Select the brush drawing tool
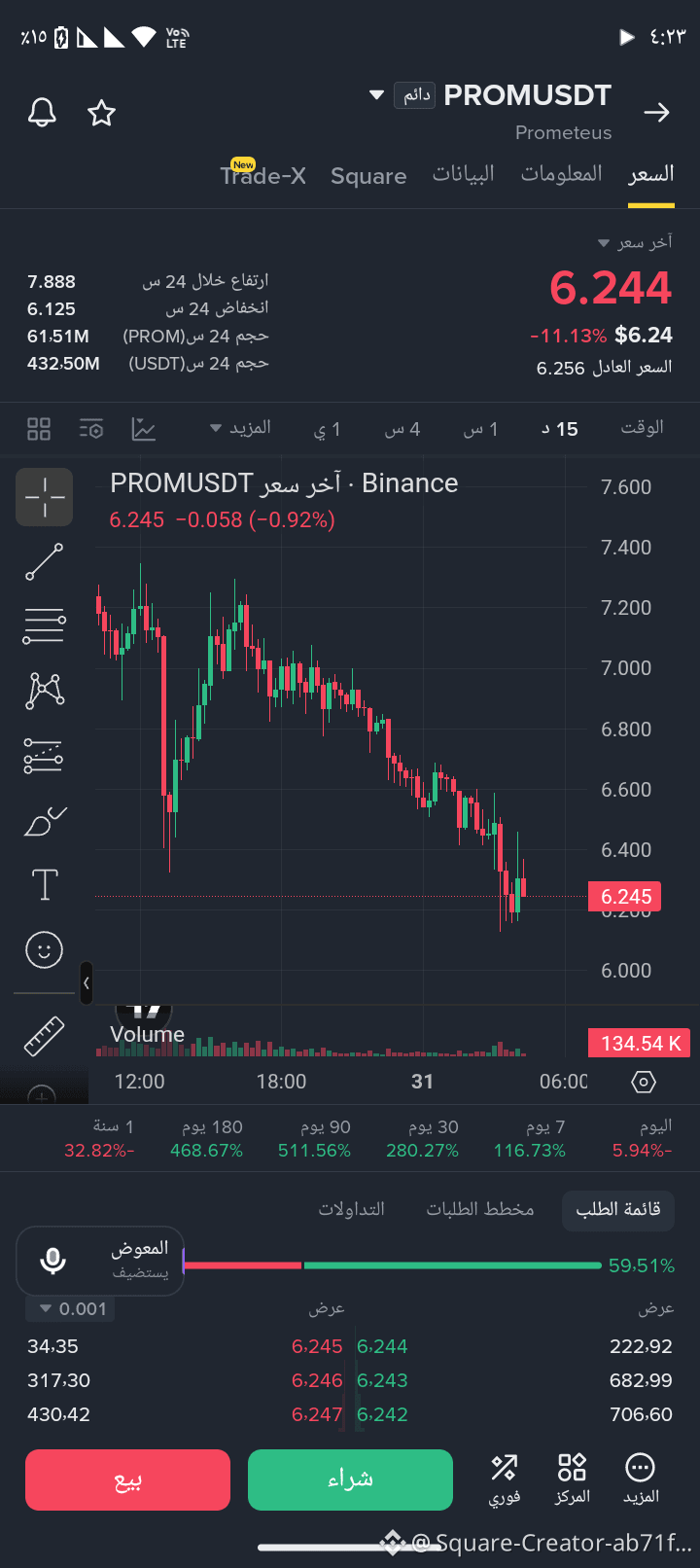This screenshot has height=1568, width=700. pos(44,821)
